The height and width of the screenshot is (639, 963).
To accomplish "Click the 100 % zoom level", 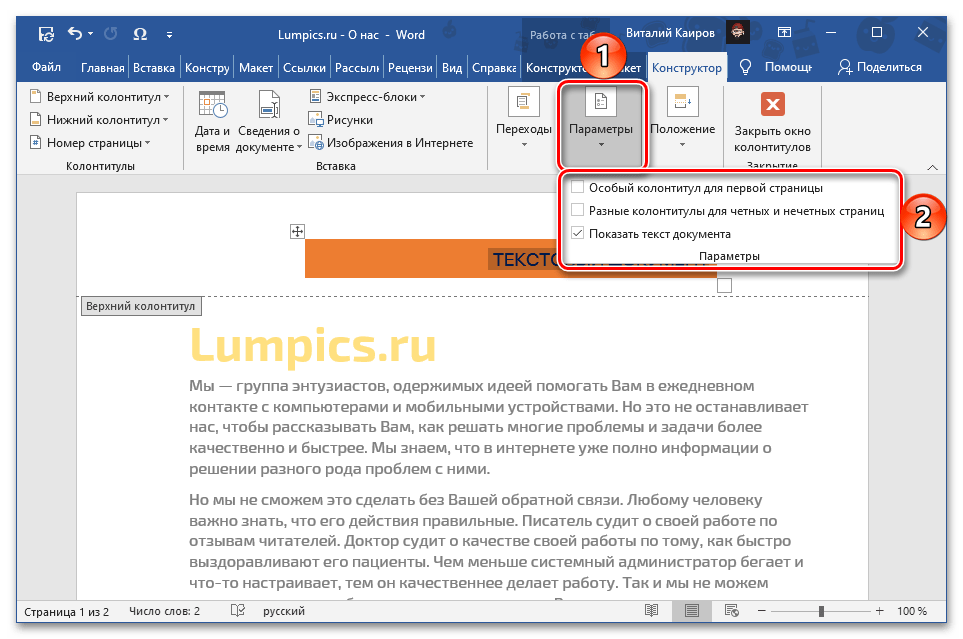I will click(x=912, y=611).
